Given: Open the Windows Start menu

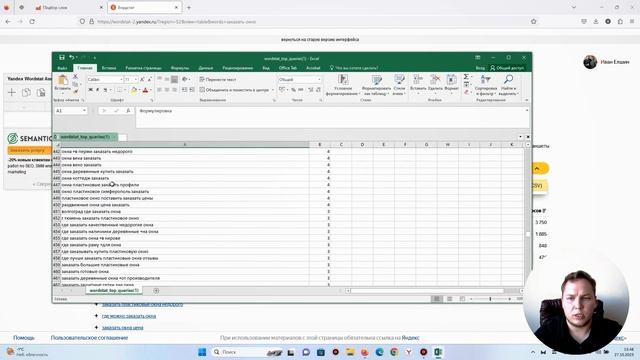Looking at the screenshot, I should click(x=202, y=352).
